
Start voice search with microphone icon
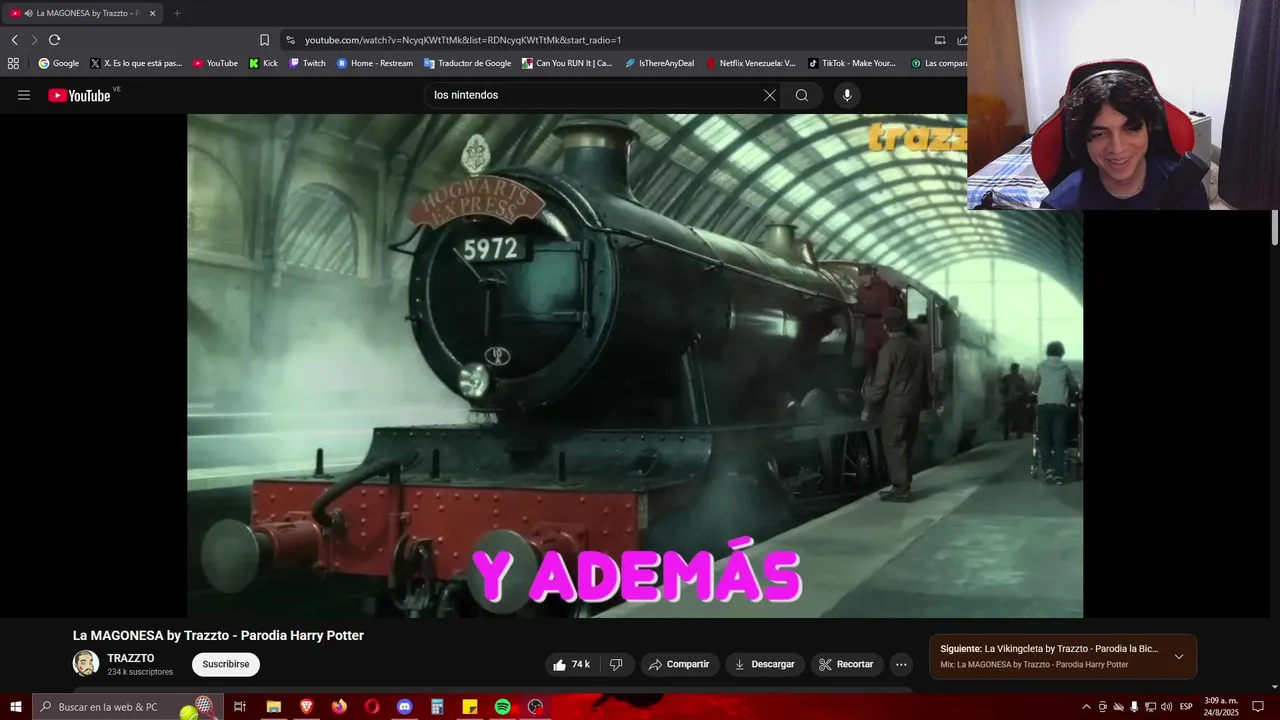(x=847, y=95)
